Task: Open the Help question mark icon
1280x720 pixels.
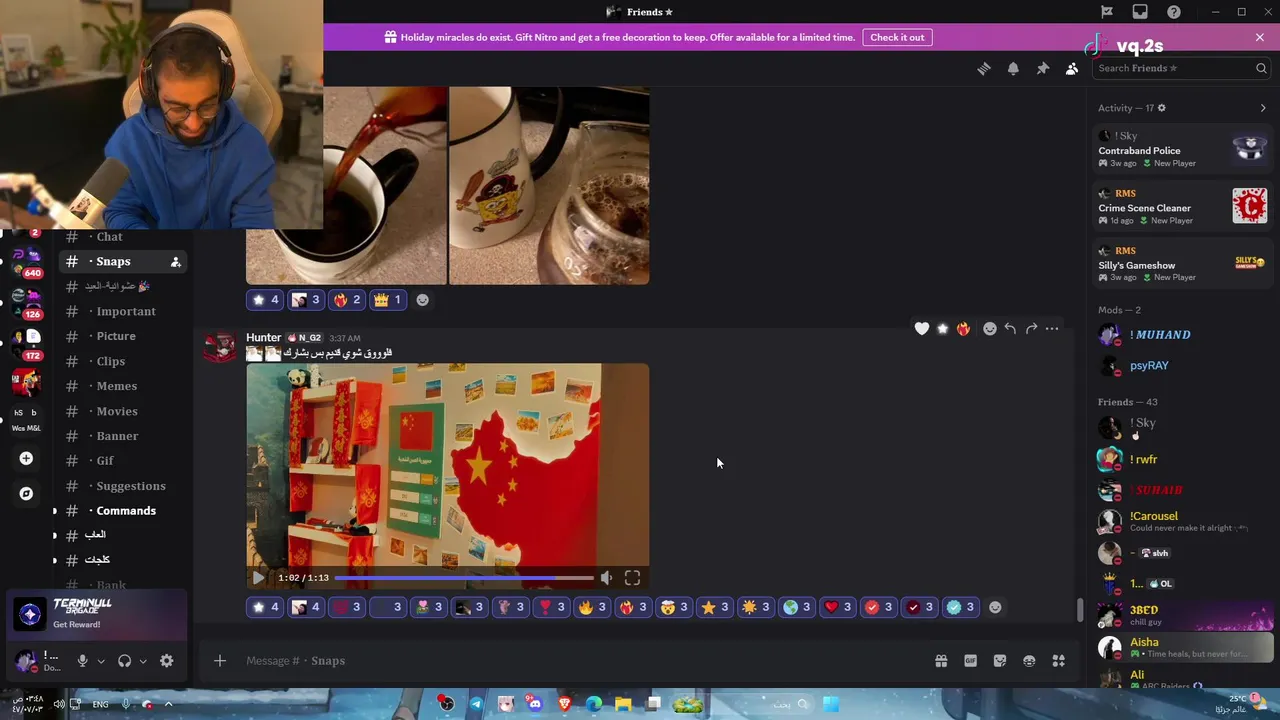Action: 1174,12
